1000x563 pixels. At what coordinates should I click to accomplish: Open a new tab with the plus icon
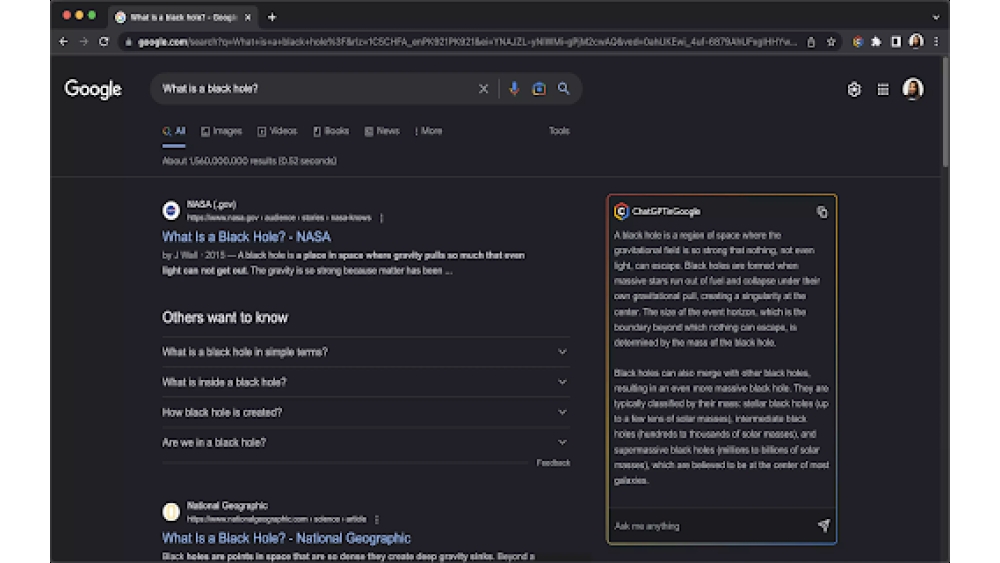(x=272, y=17)
